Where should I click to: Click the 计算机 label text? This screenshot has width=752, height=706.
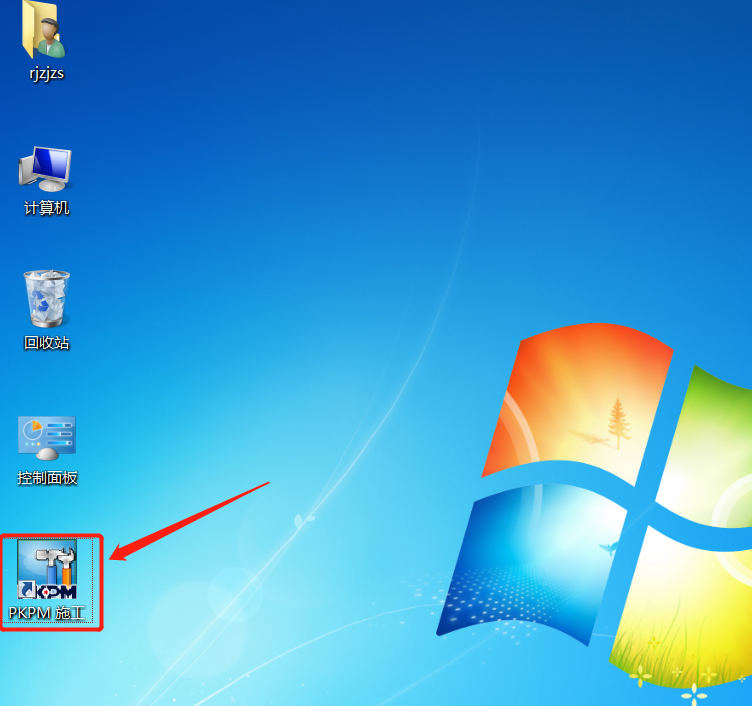[47, 208]
